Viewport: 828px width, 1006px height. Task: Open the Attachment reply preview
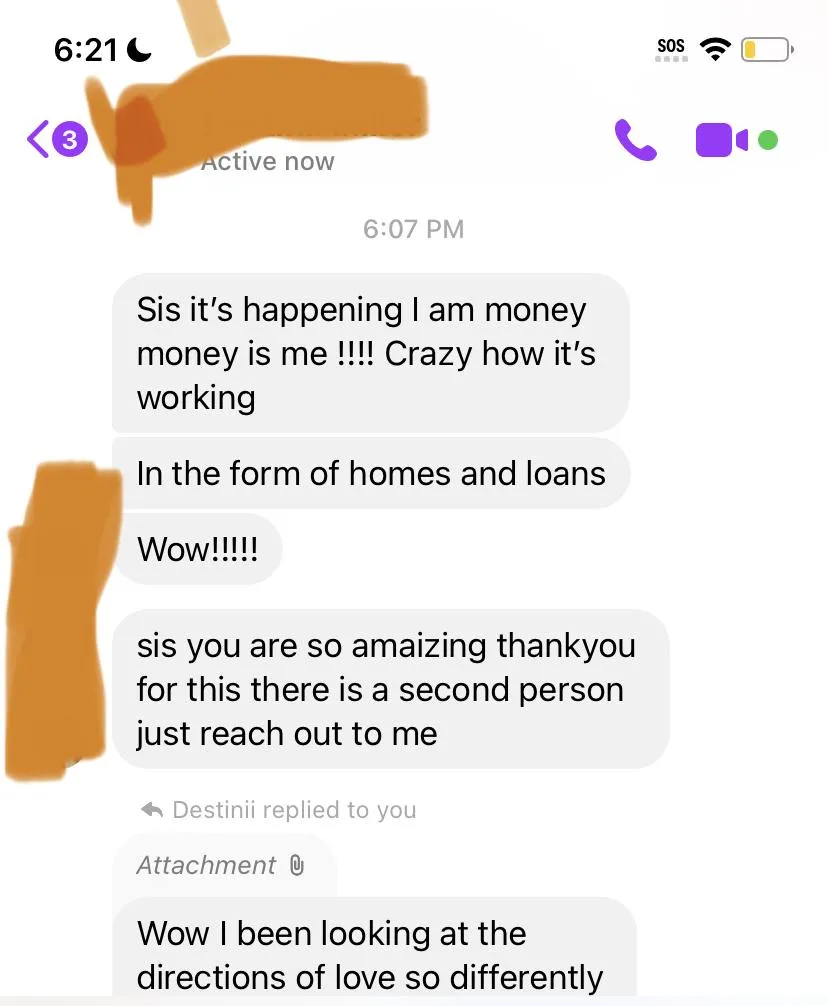224,865
